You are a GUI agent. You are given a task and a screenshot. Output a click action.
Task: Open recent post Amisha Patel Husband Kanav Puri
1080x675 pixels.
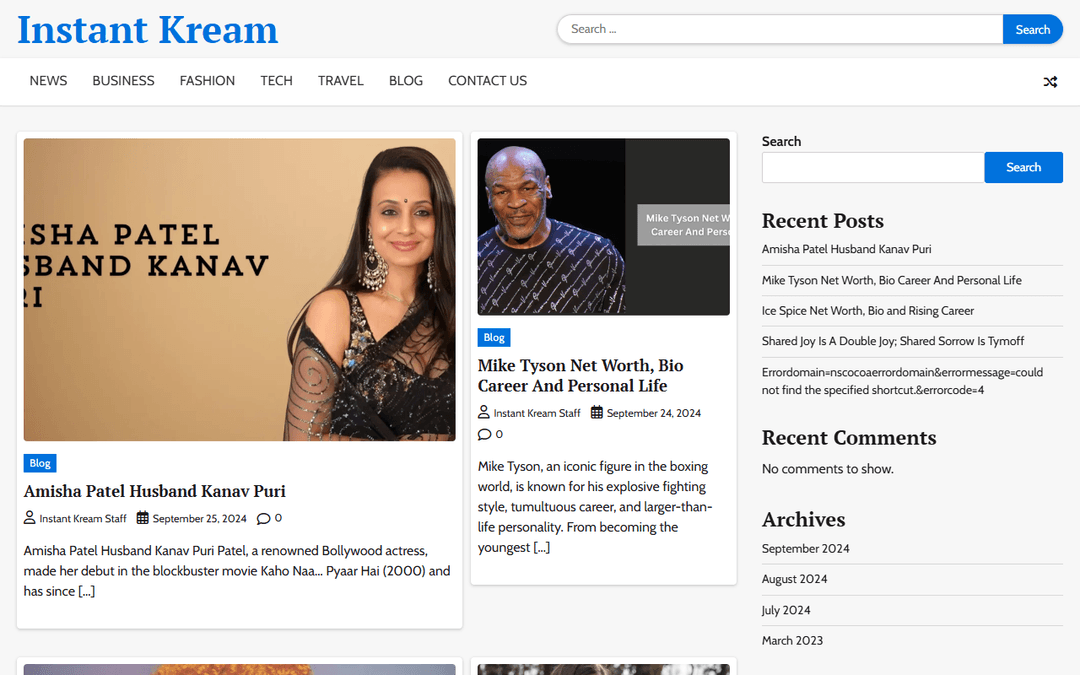(847, 249)
